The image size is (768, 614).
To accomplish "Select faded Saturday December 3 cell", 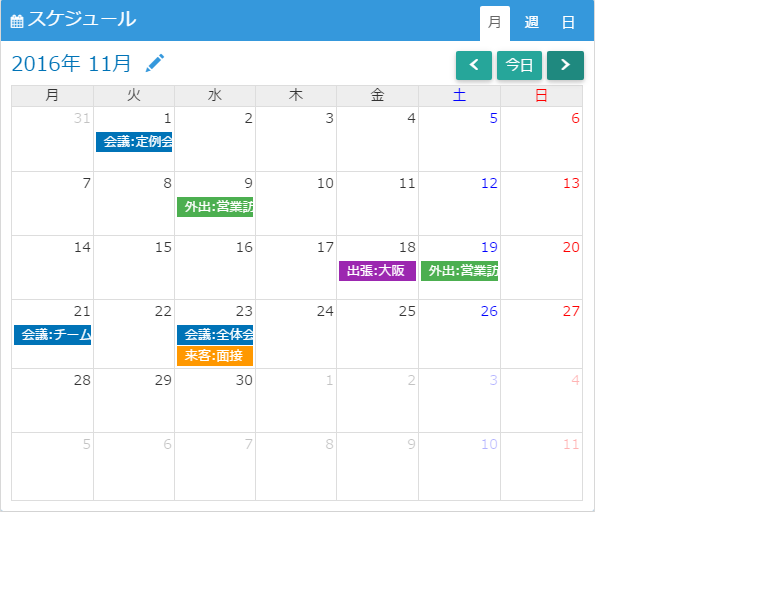I will pyautogui.click(x=459, y=401).
